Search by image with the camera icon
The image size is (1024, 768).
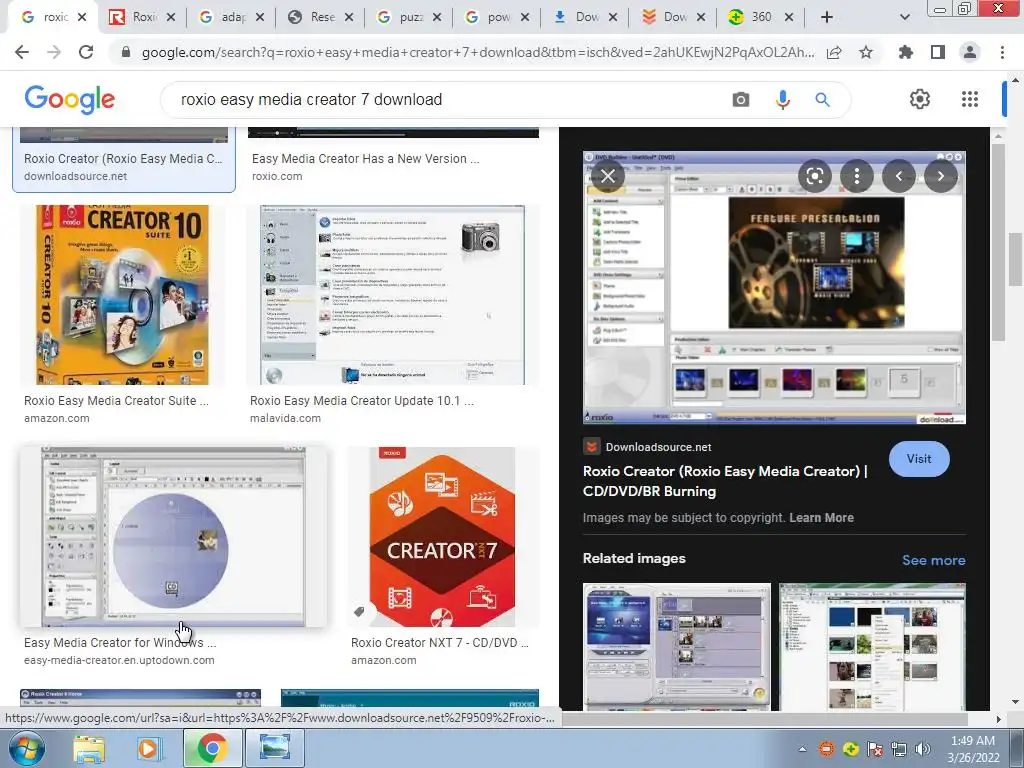(741, 99)
